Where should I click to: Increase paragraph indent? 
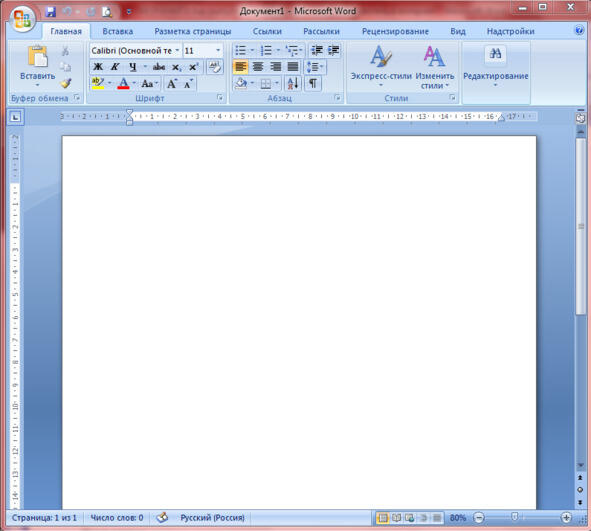(x=334, y=50)
